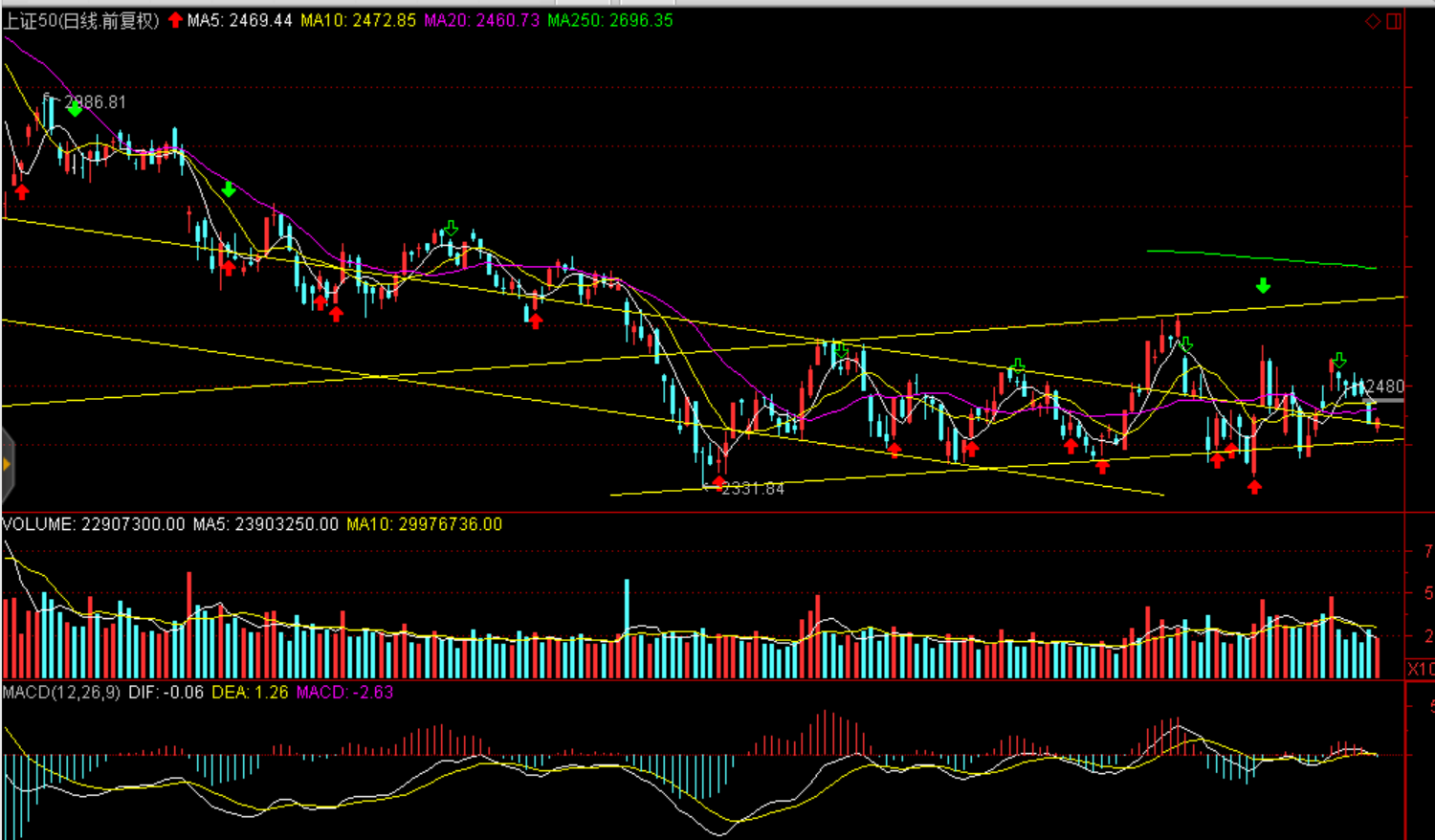Click the red buy arrow below the 2331.84 low
Viewport: 1435px width, 840px height.
click(719, 483)
